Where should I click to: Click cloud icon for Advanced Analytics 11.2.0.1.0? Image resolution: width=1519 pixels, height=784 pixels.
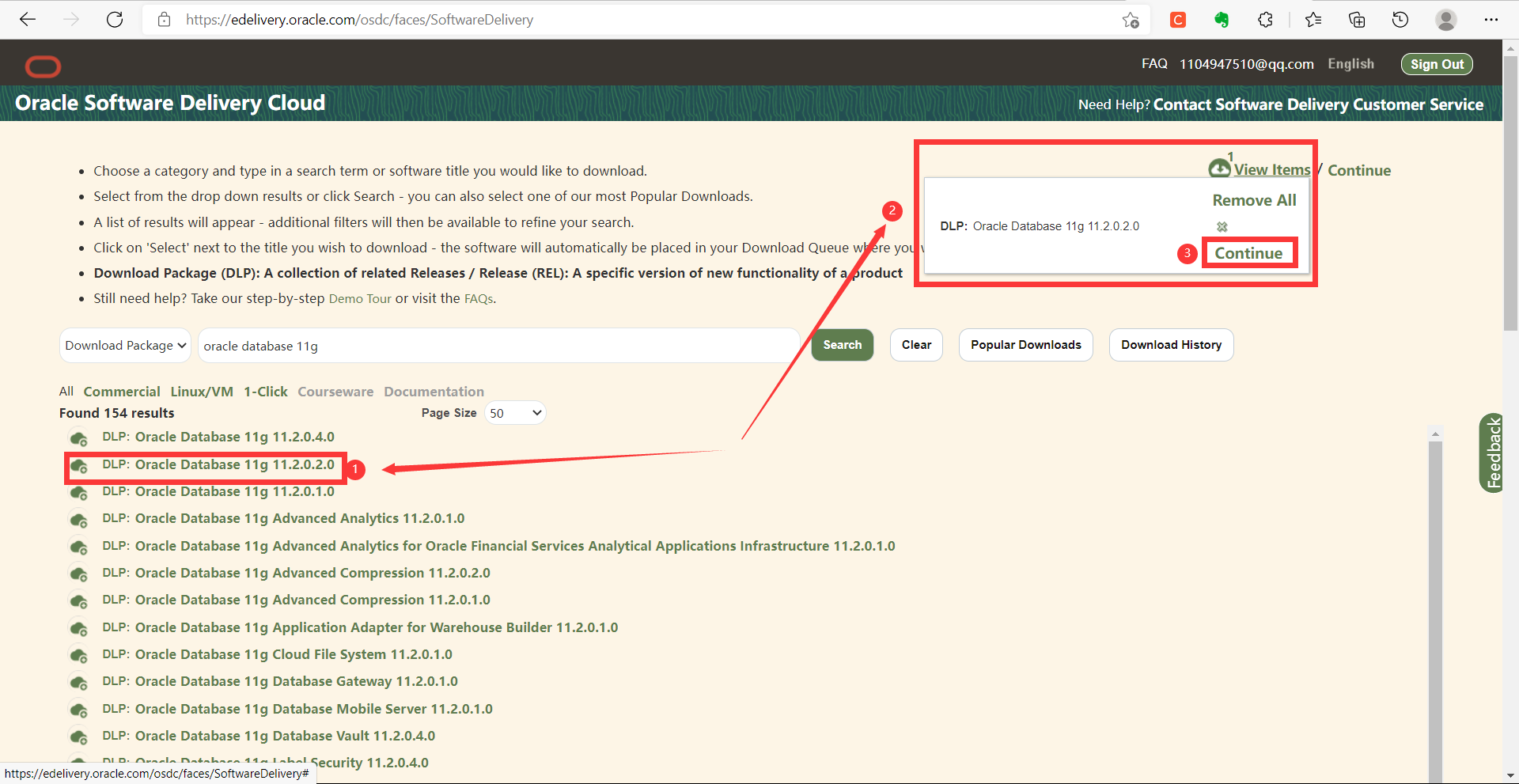point(78,520)
